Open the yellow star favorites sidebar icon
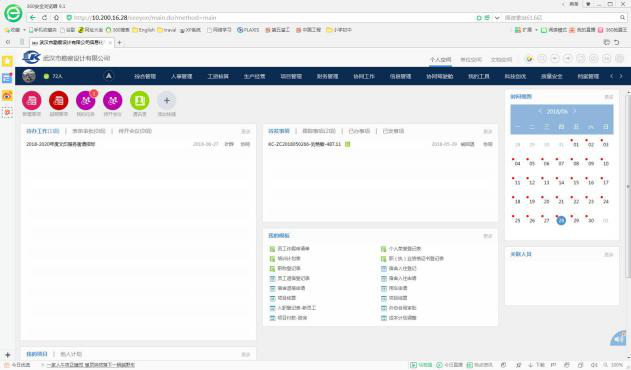 [7, 61]
